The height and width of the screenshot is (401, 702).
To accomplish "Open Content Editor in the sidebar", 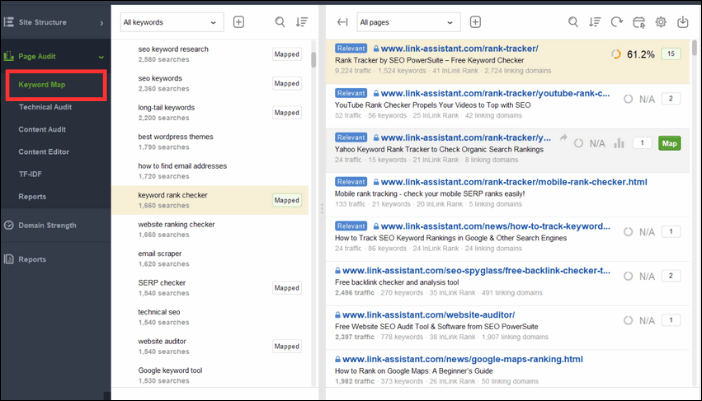I will [x=44, y=152].
